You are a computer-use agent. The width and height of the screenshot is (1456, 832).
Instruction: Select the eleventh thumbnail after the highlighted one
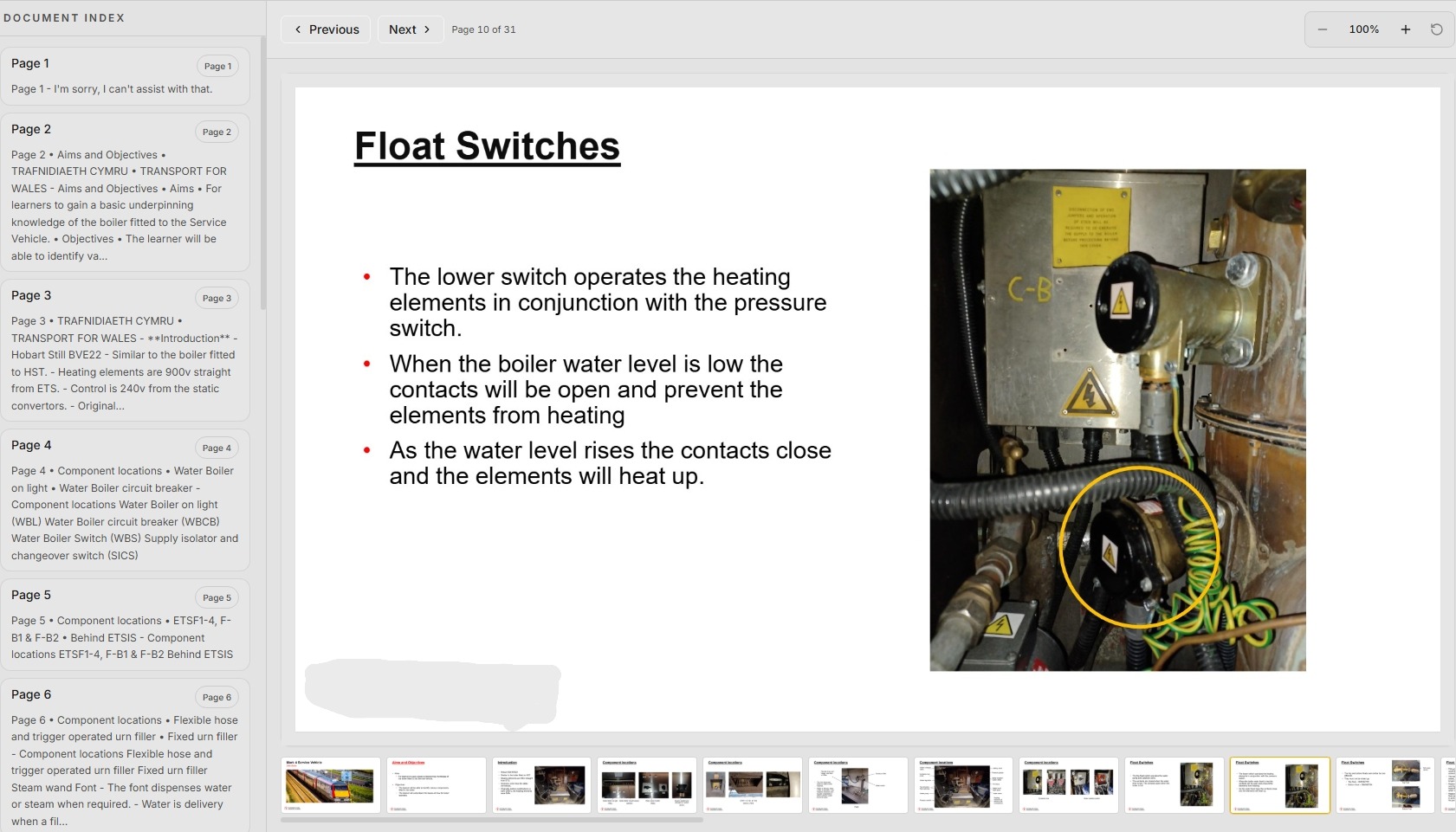click(x=1386, y=785)
